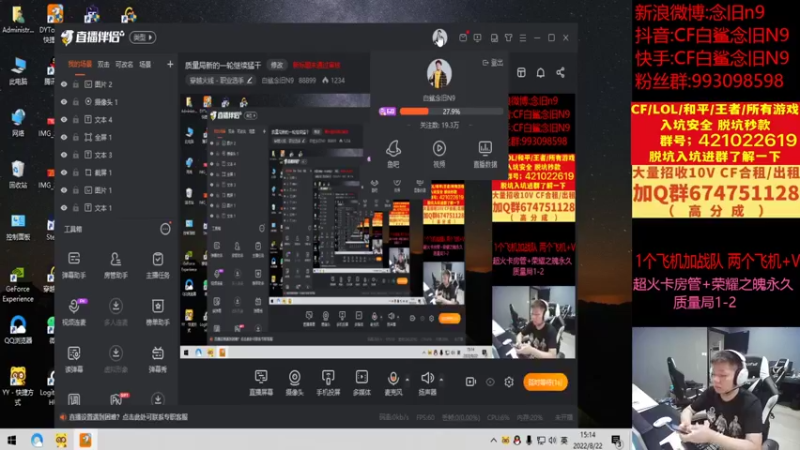Toggle the lock on 摄像头 1 layer
This screenshot has height=450, width=800.
[76, 102]
